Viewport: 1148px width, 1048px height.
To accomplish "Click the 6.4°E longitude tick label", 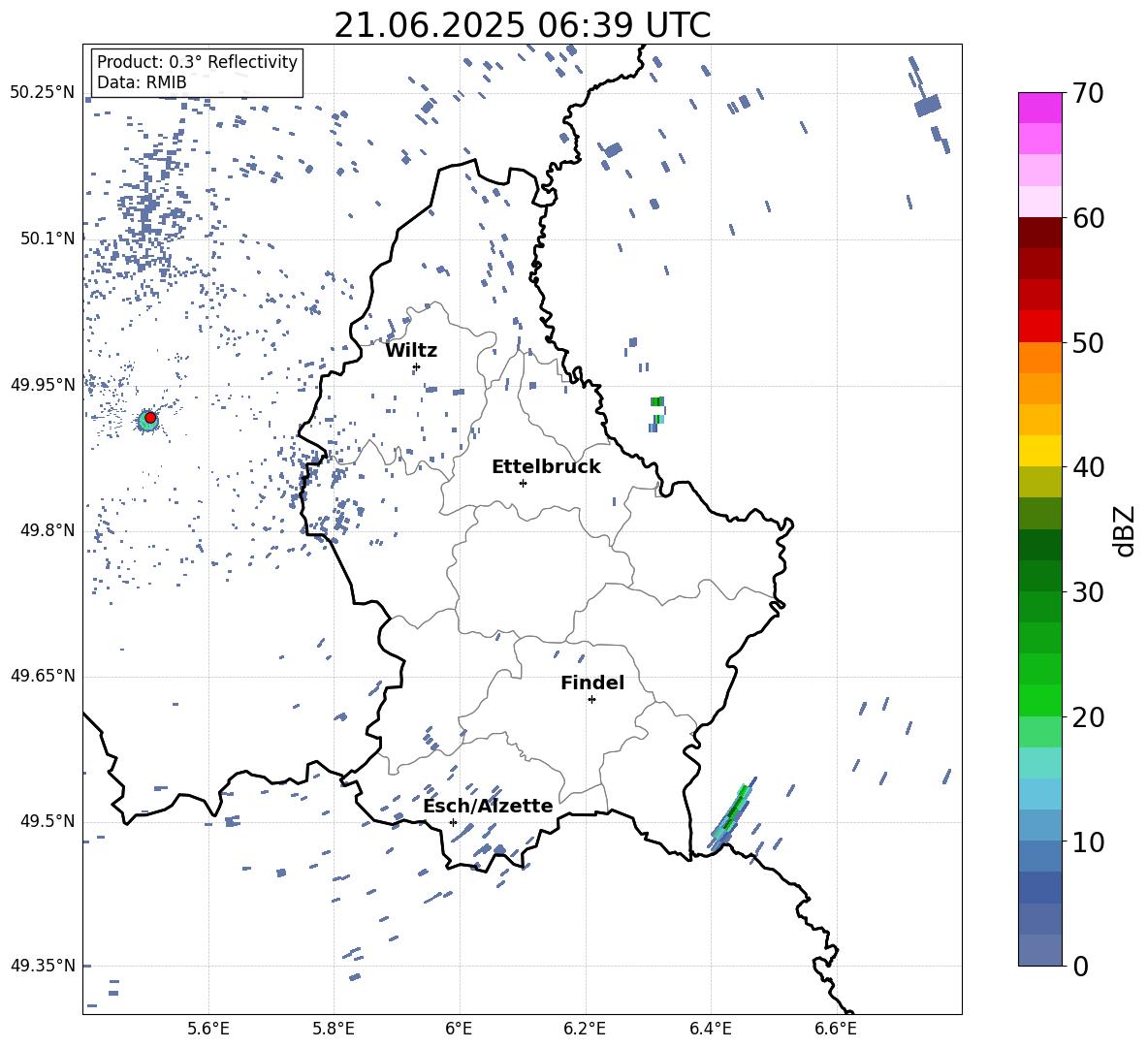I will click(710, 1029).
